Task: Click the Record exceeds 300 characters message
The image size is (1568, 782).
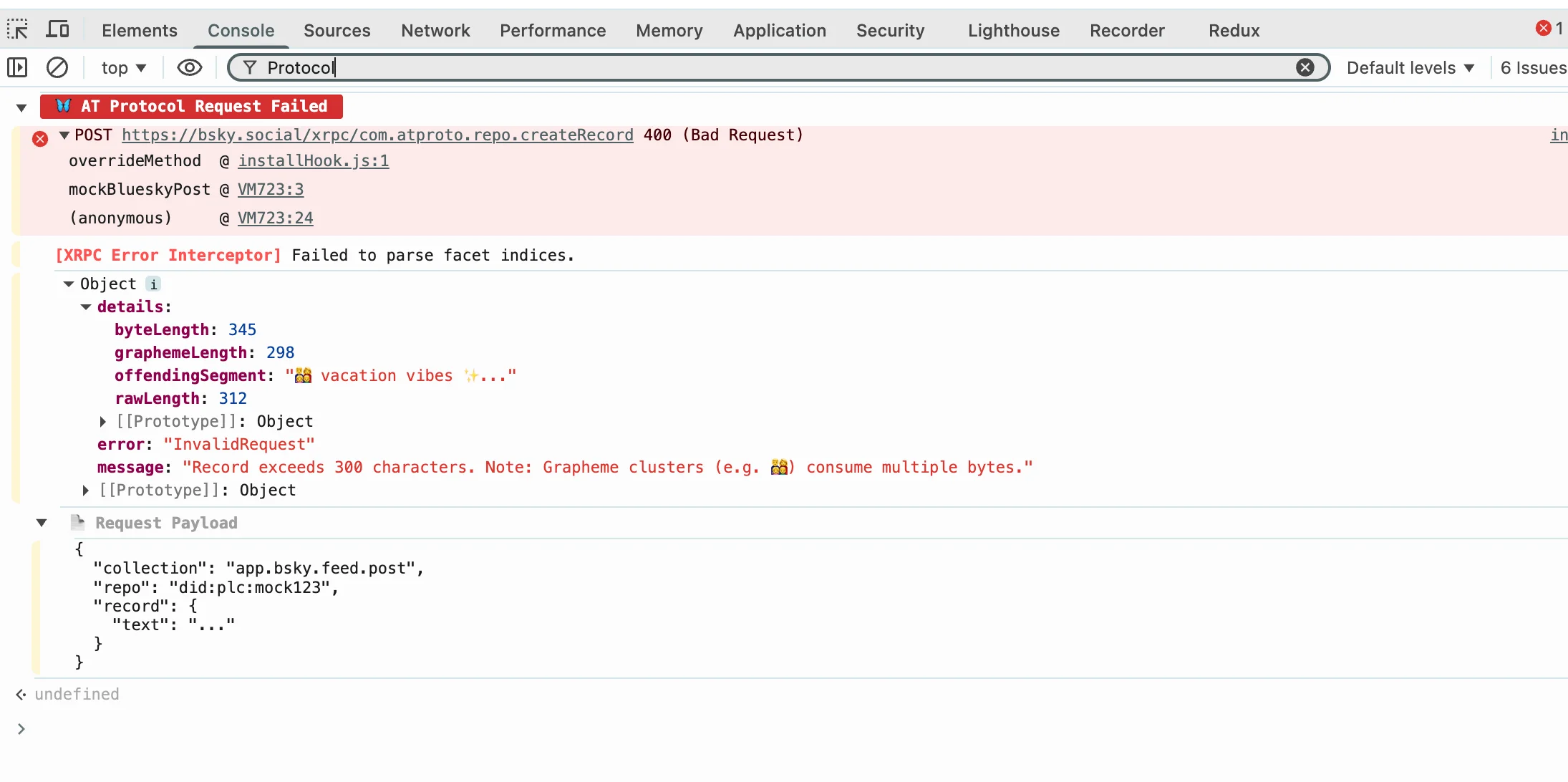Action: pos(607,467)
